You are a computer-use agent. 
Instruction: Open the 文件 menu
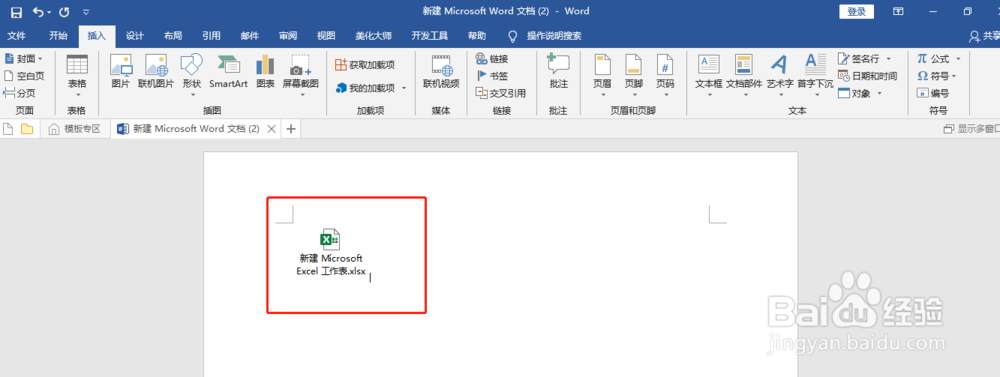[x=16, y=36]
